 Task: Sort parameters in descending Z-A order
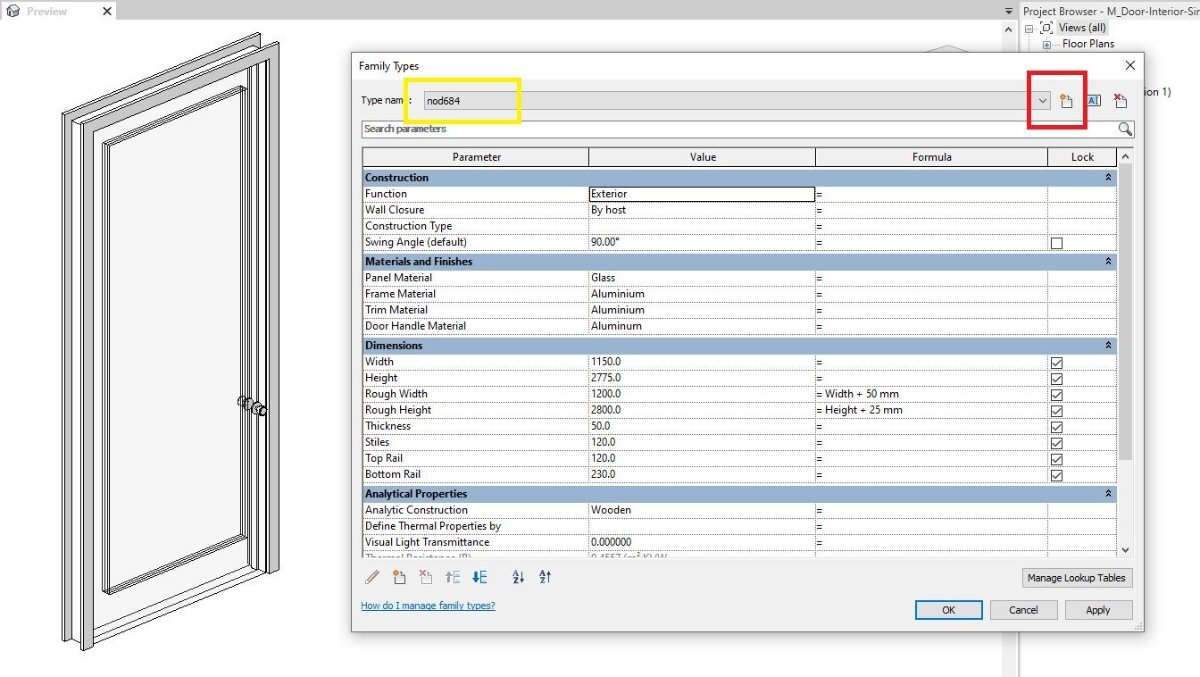point(545,577)
